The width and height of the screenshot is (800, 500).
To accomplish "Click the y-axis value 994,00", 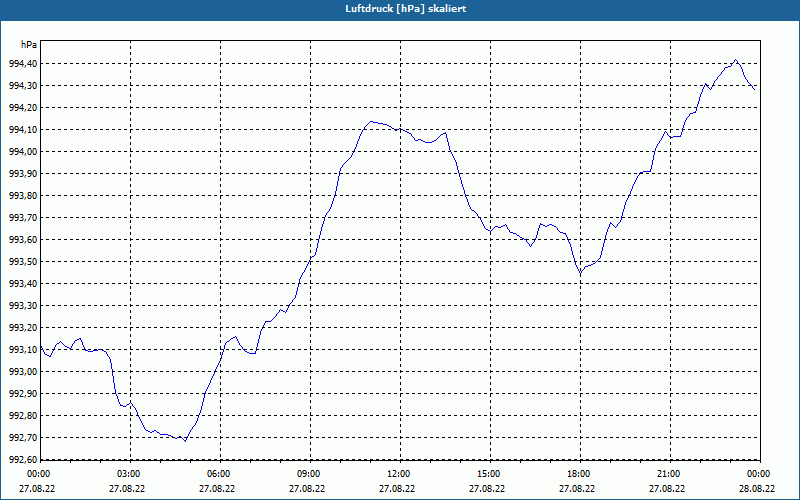I will coord(23,152).
